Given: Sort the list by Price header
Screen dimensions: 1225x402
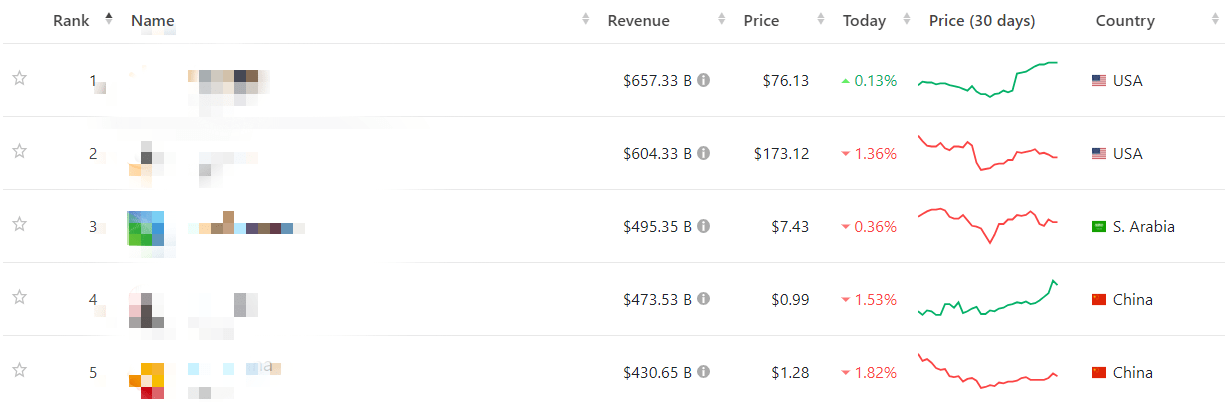Looking at the screenshot, I should click(761, 21).
